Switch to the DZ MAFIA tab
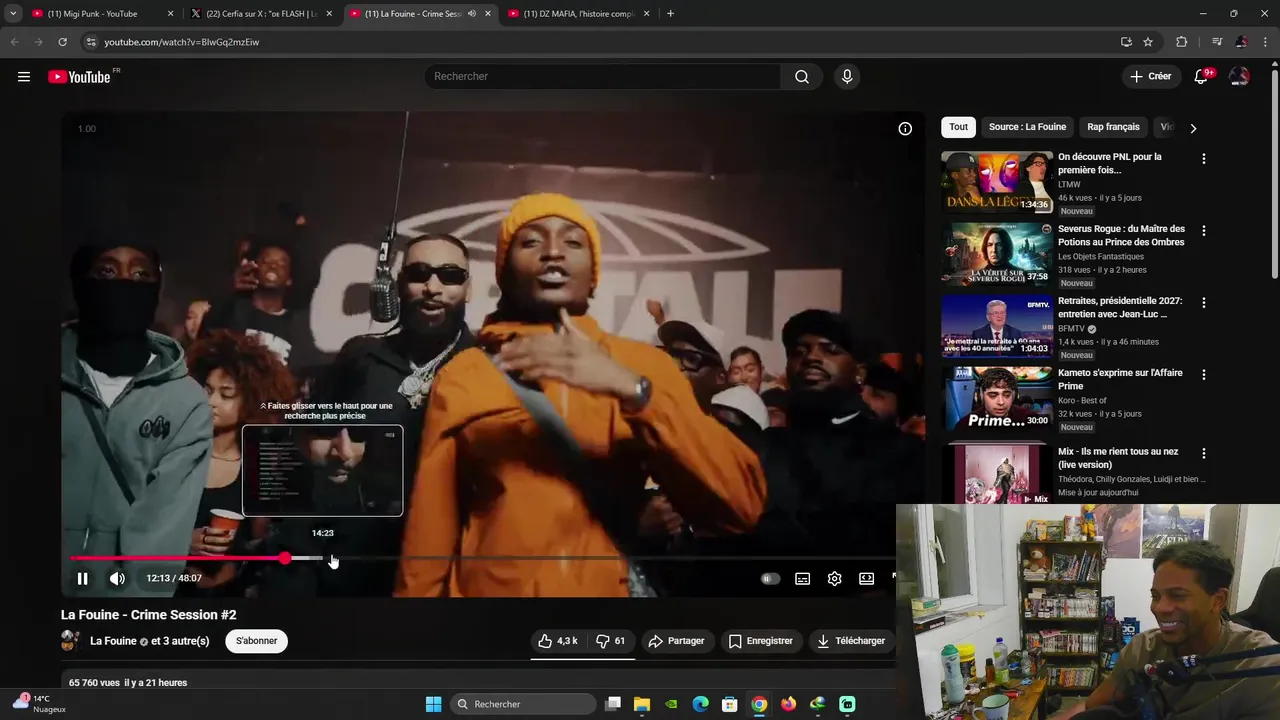This screenshot has height=720, width=1280. tap(579, 14)
